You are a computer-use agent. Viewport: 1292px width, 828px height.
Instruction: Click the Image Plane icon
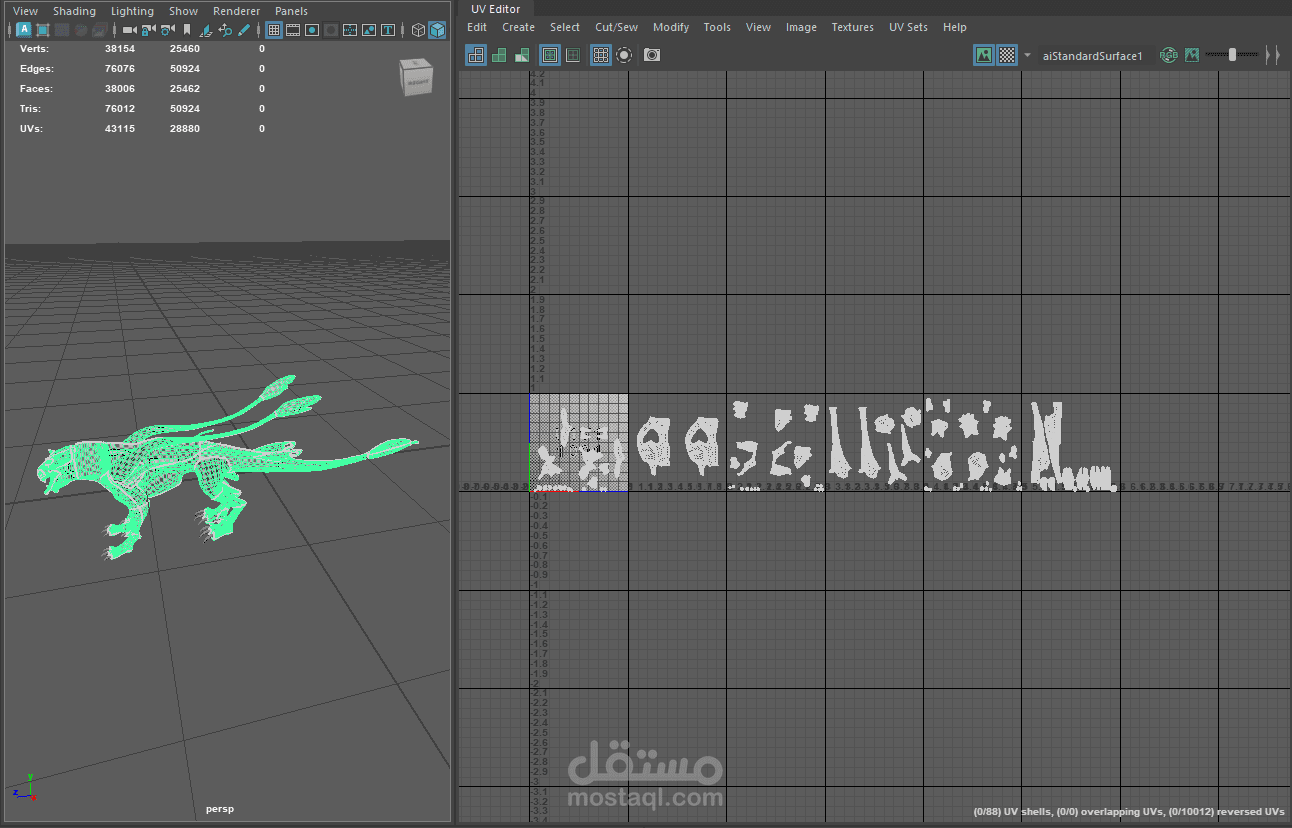point(207,30)
